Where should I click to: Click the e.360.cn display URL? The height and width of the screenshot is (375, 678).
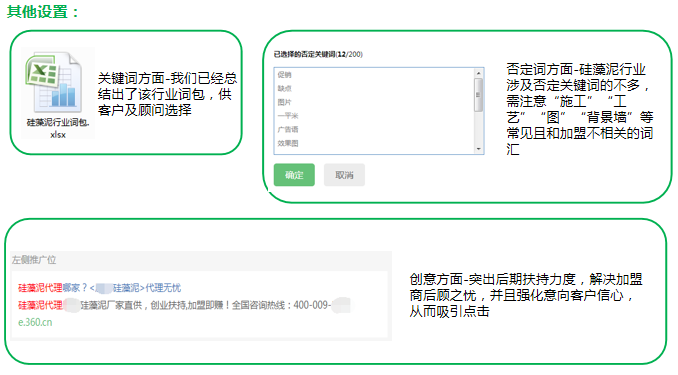35,322
